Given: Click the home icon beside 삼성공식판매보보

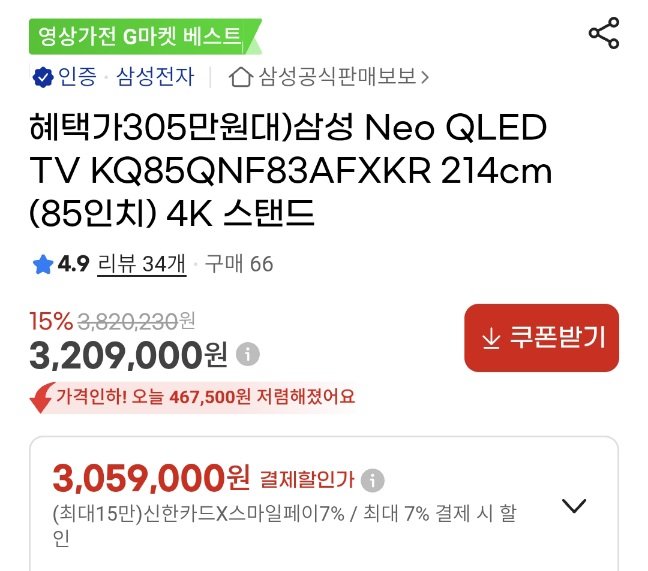Looking at the screenshot, I should [240, 77].
